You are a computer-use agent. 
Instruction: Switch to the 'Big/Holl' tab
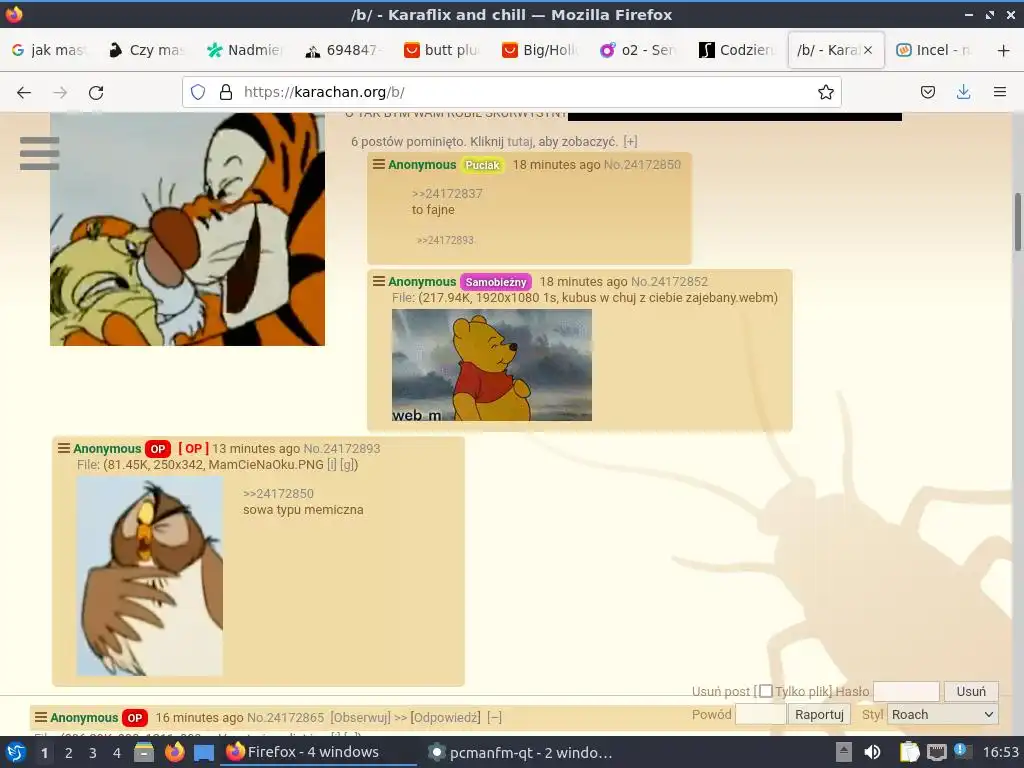541,50
